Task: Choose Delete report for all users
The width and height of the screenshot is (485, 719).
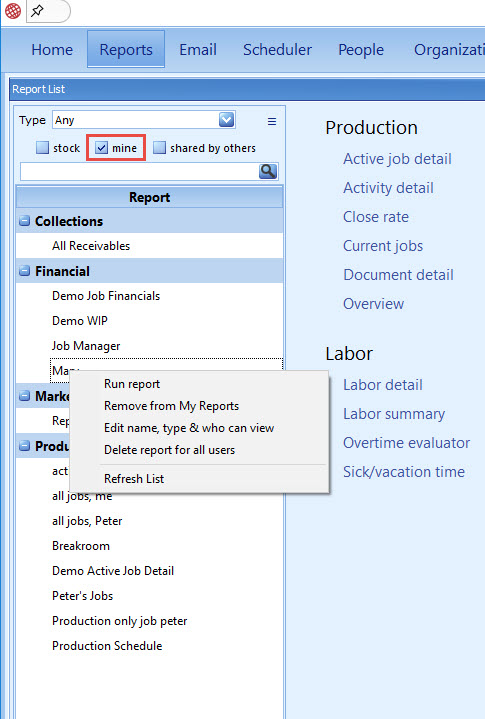Action: (x=170, y=450)
